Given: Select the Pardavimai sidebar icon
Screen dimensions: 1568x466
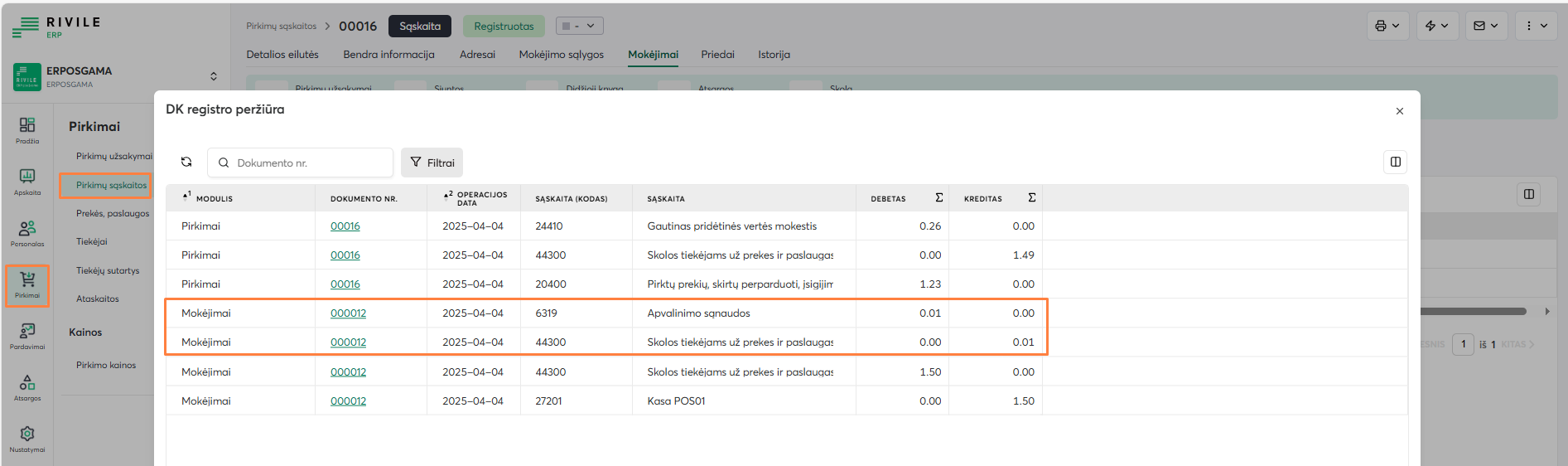Looking at the screenshot, I should [x=27, y=335].
